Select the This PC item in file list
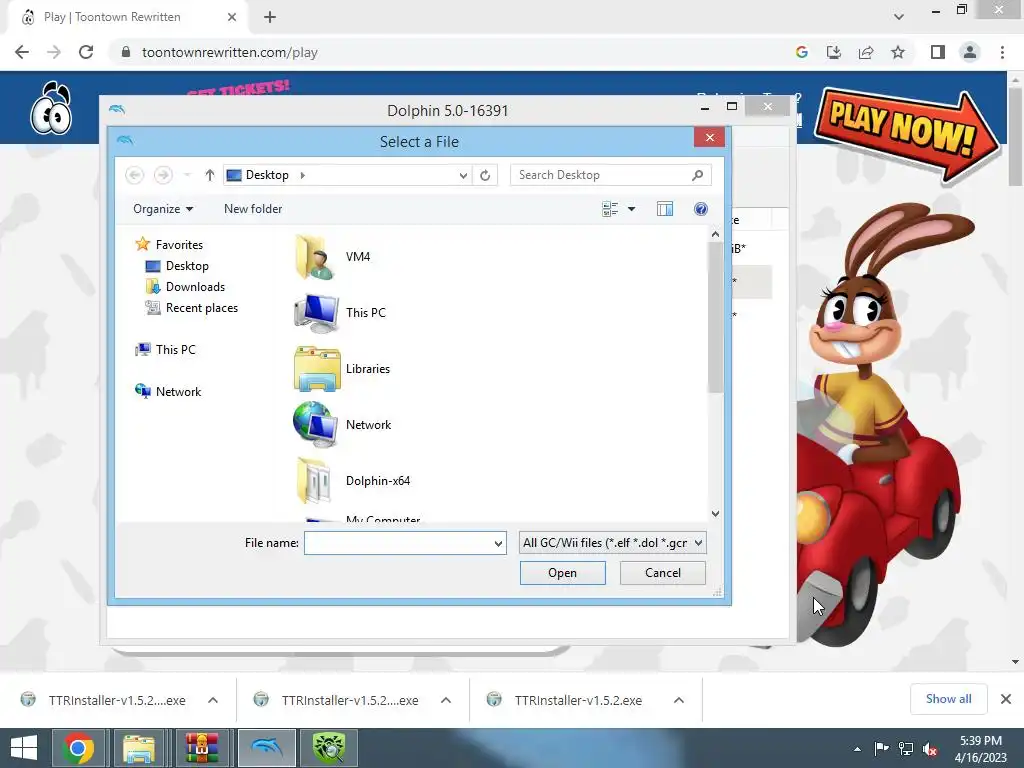The width and height of the screenshot is (1024, 768). (340, 313)
